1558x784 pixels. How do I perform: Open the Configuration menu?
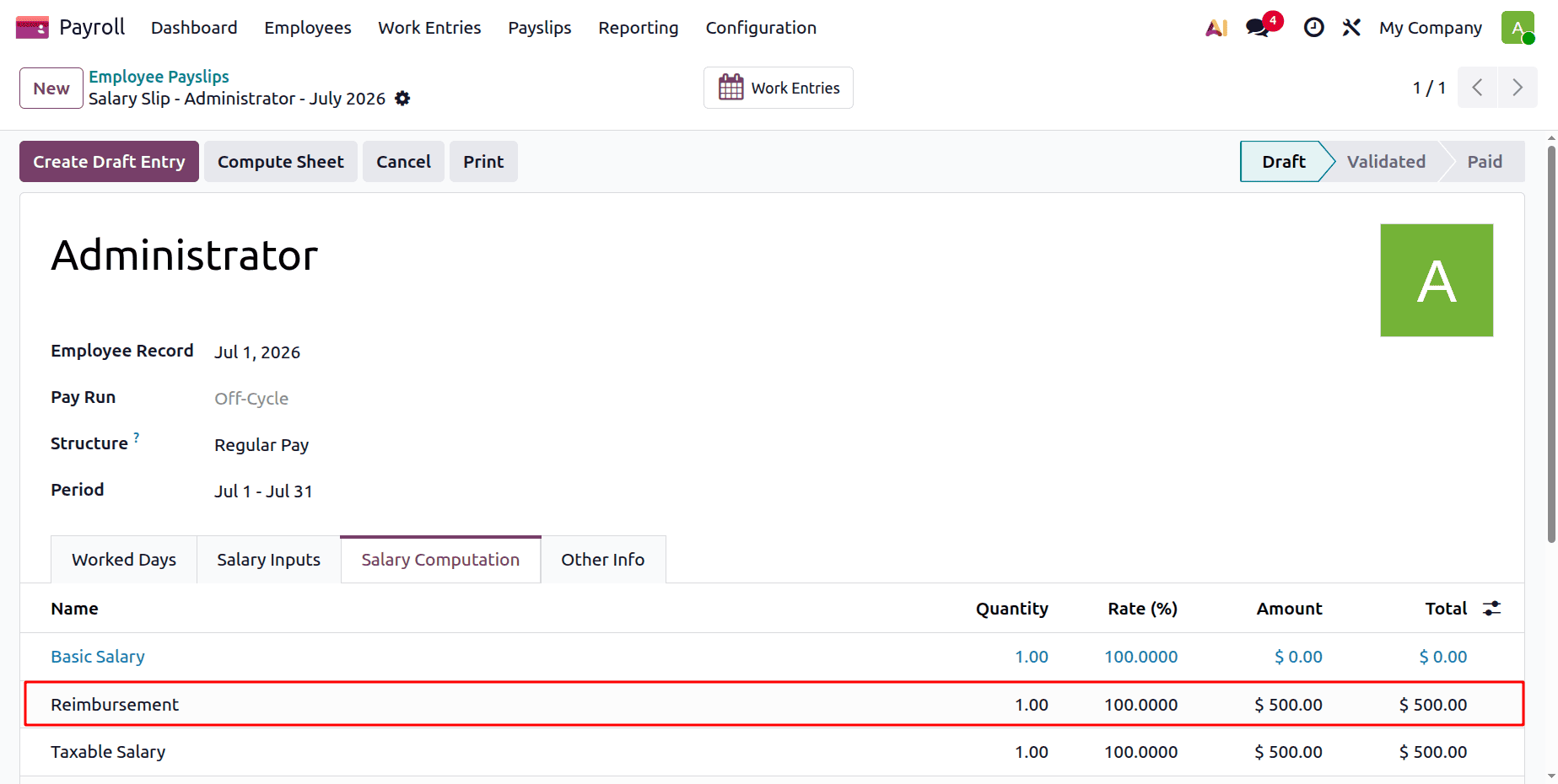tap(761, 28)
